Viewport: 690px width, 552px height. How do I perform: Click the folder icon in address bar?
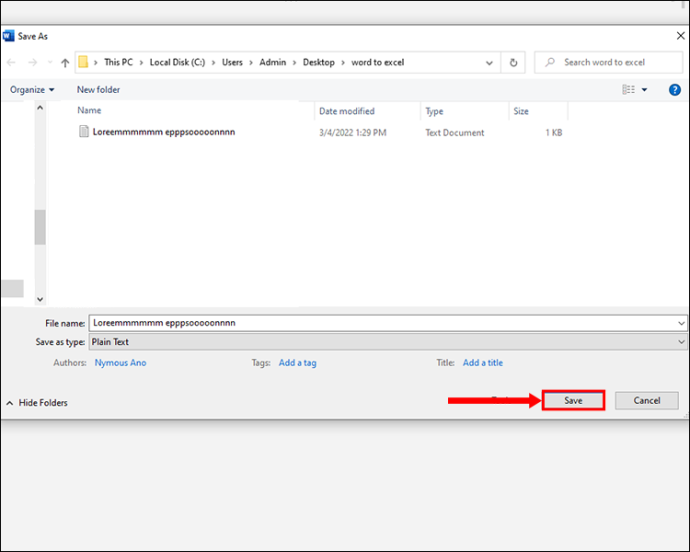tap(83, 62)
